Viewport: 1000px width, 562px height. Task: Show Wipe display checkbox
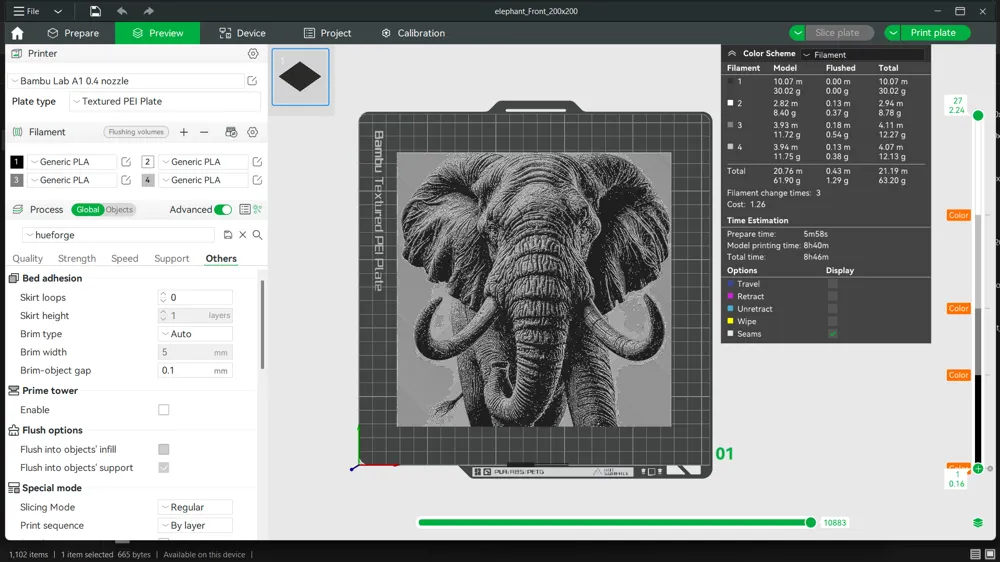832,322
